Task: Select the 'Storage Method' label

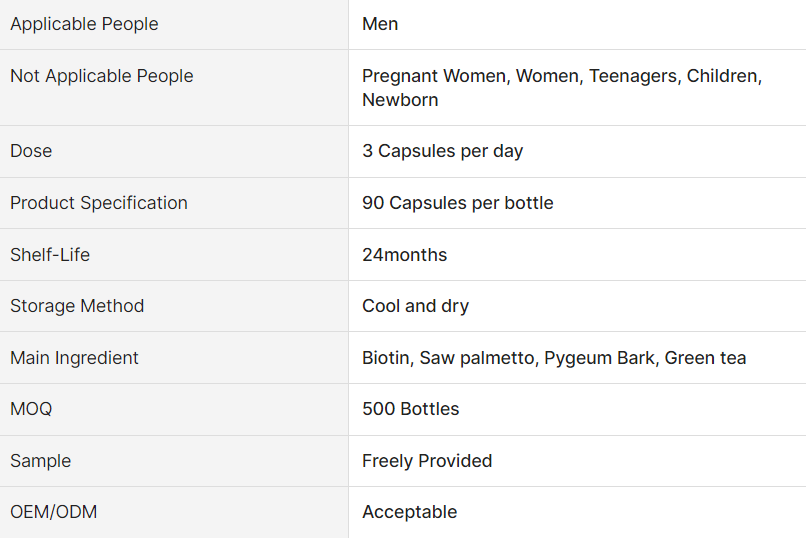Action: 77,306
